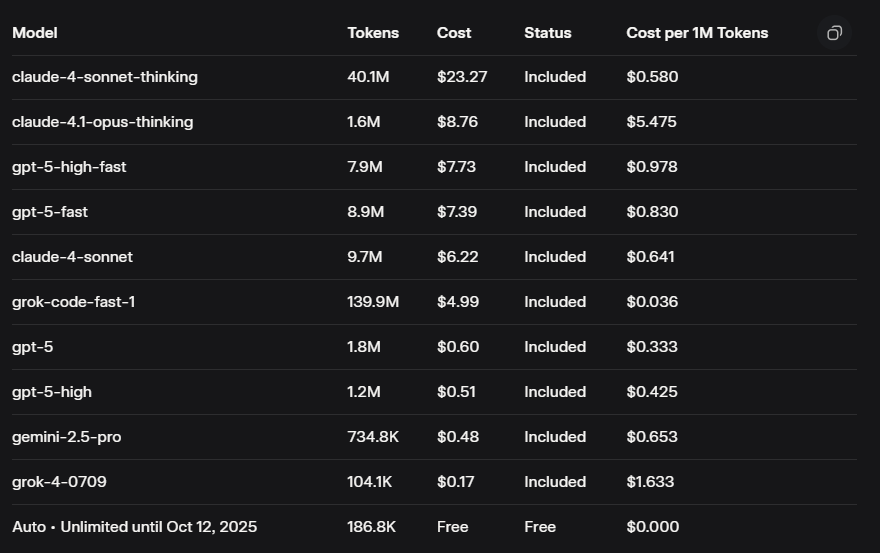Click the $5.475 cost per 1M value
880x553 pixels.
click(x=652, y=122)
